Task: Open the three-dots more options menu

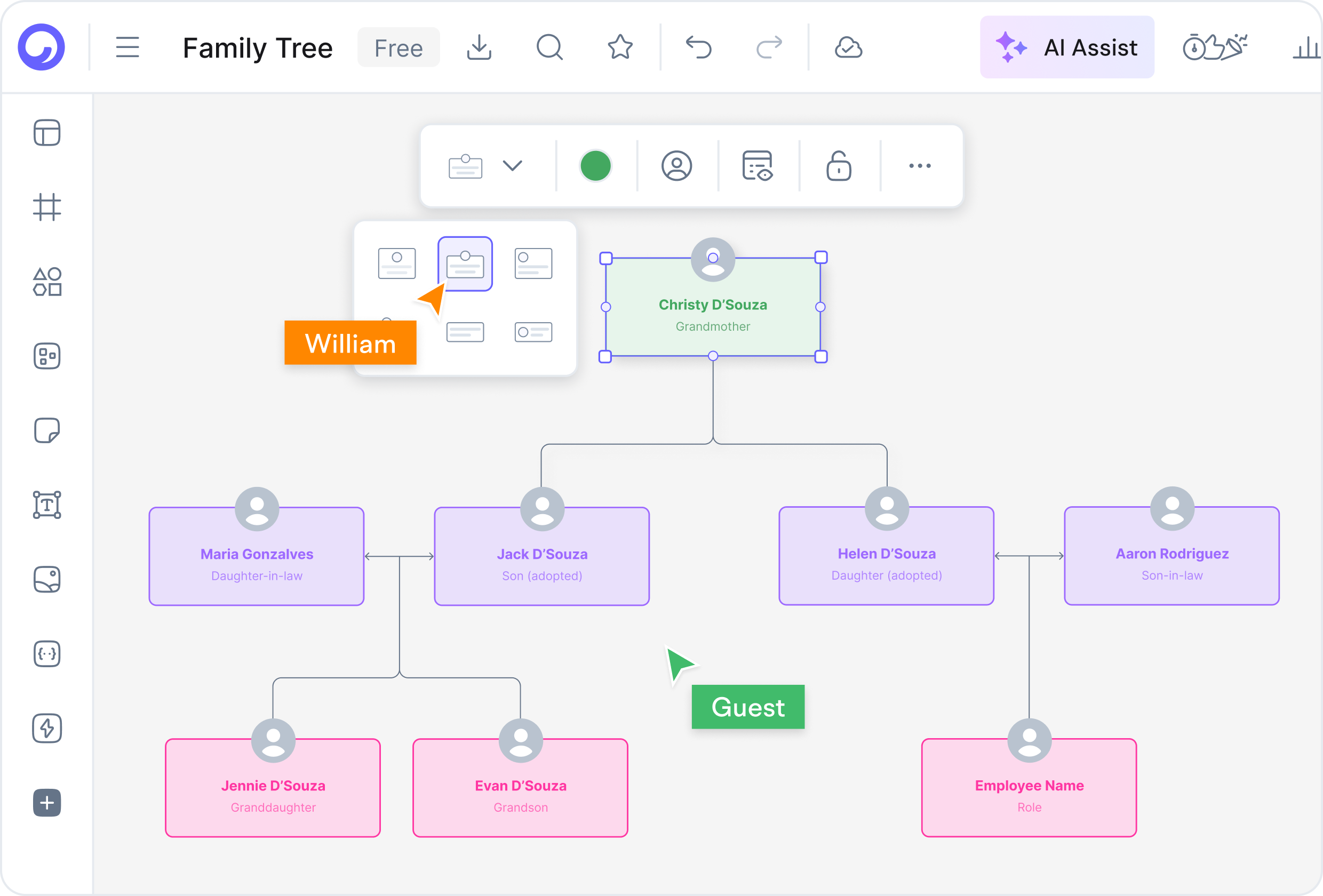Action: (x=920, y=166)
